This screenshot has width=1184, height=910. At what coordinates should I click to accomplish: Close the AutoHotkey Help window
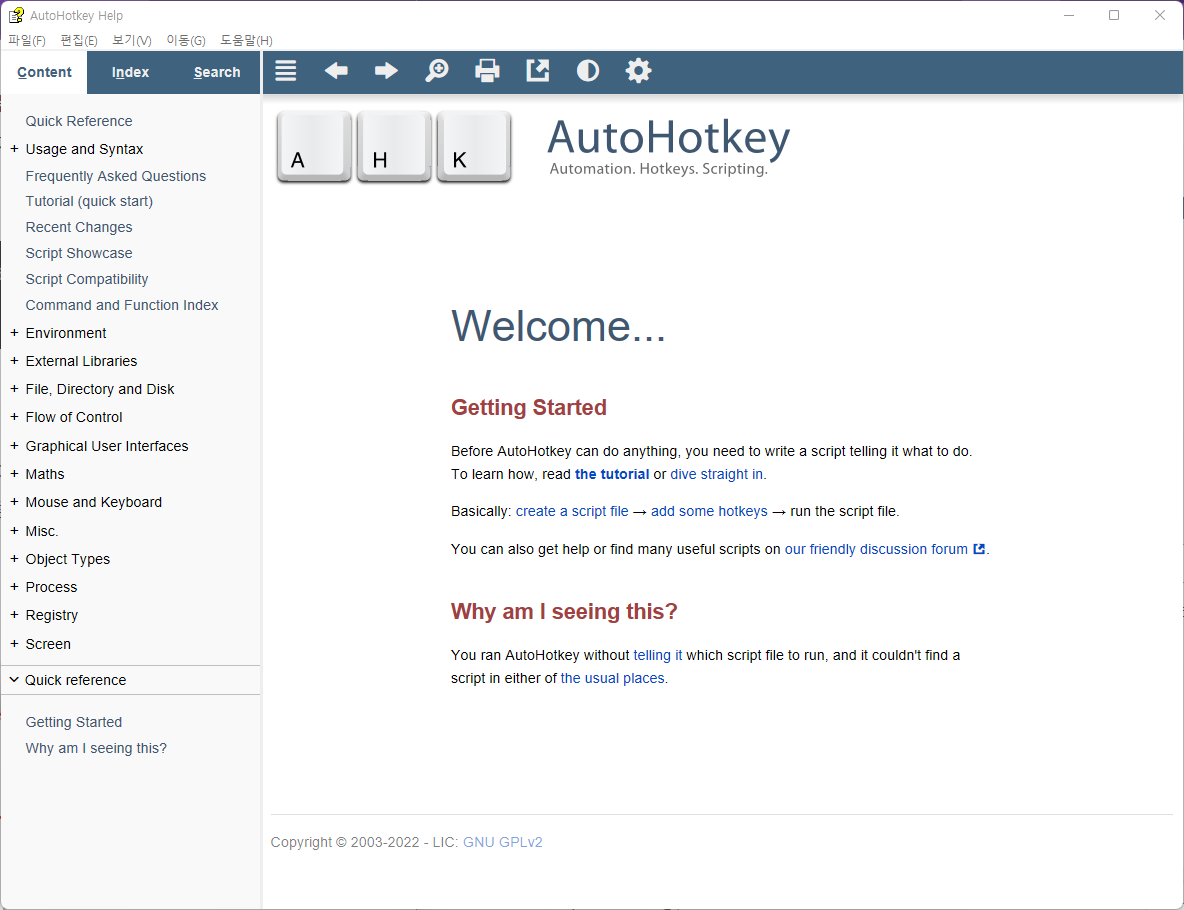[1160, 15]
